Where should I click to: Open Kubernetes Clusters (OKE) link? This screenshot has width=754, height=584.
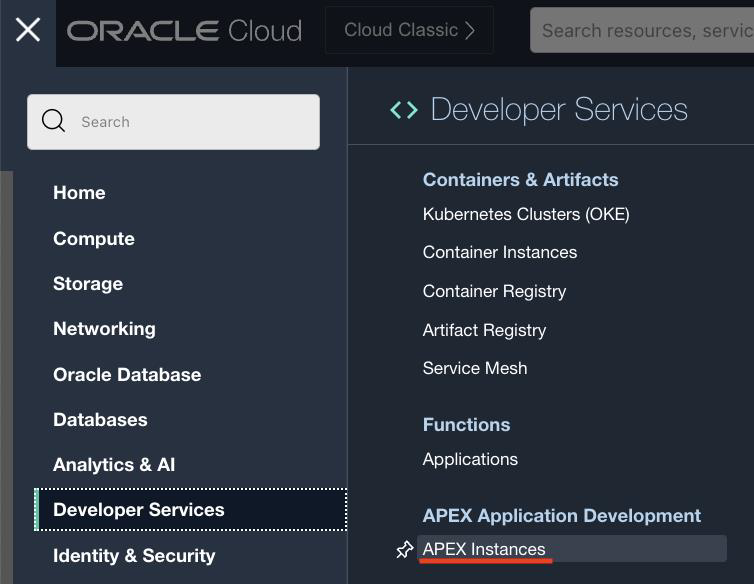pyautogui.click(x=526, y=214)
